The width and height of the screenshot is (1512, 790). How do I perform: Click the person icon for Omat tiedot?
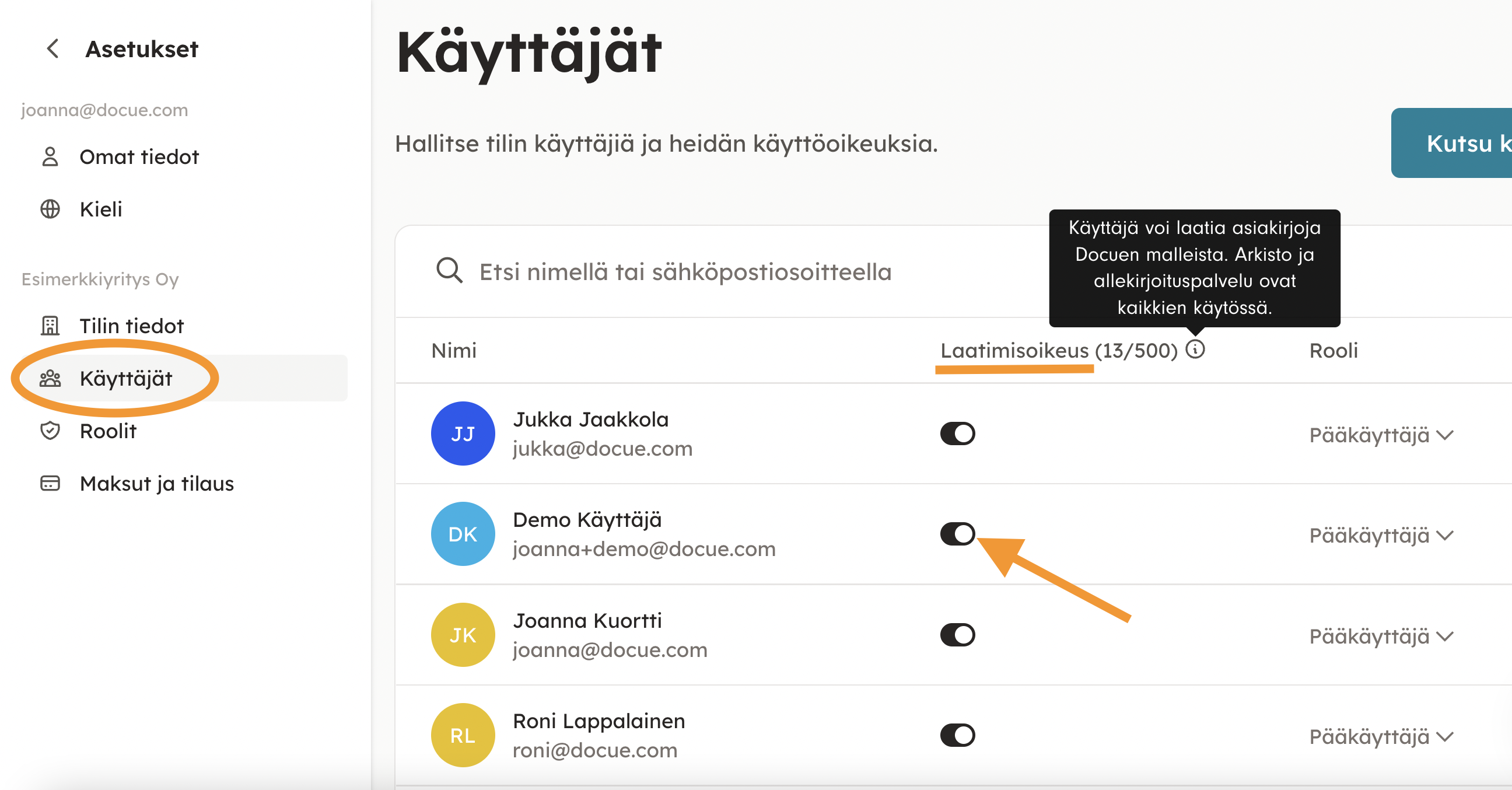tap(50, 157)
